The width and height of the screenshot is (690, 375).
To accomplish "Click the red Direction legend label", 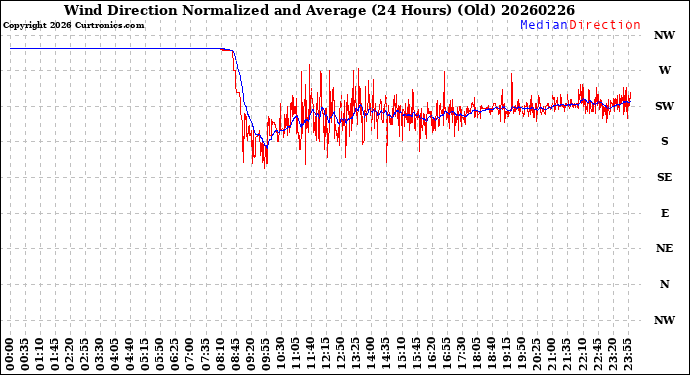I will (x=605, y=25).
